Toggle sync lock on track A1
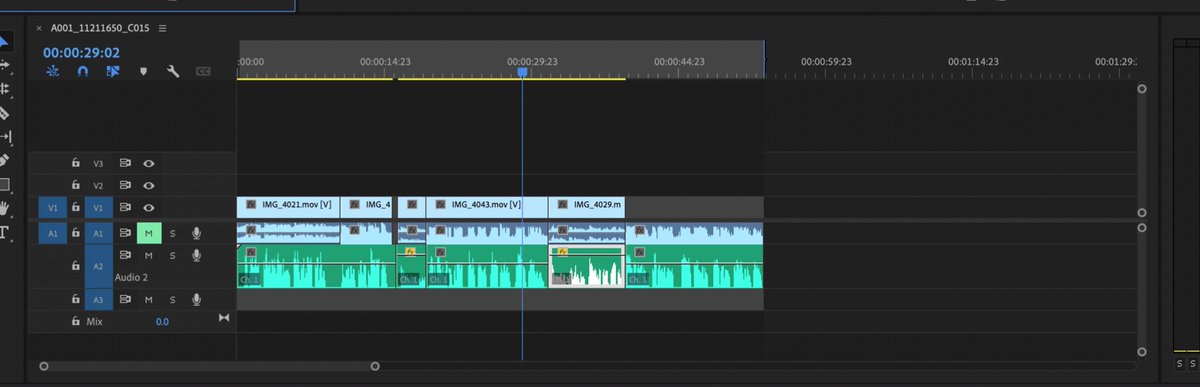 tap(126, 233)
